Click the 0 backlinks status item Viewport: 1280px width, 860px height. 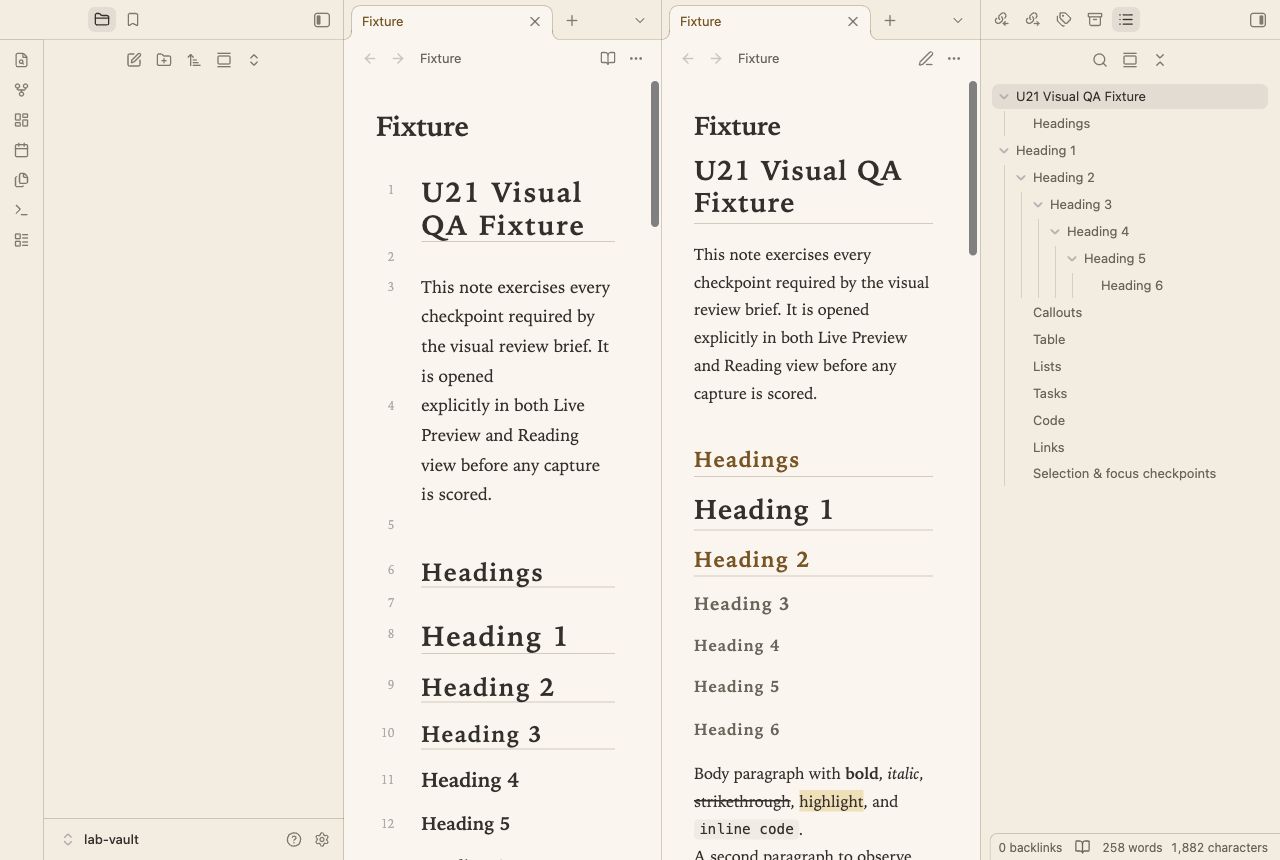(x=1030, y=847)
